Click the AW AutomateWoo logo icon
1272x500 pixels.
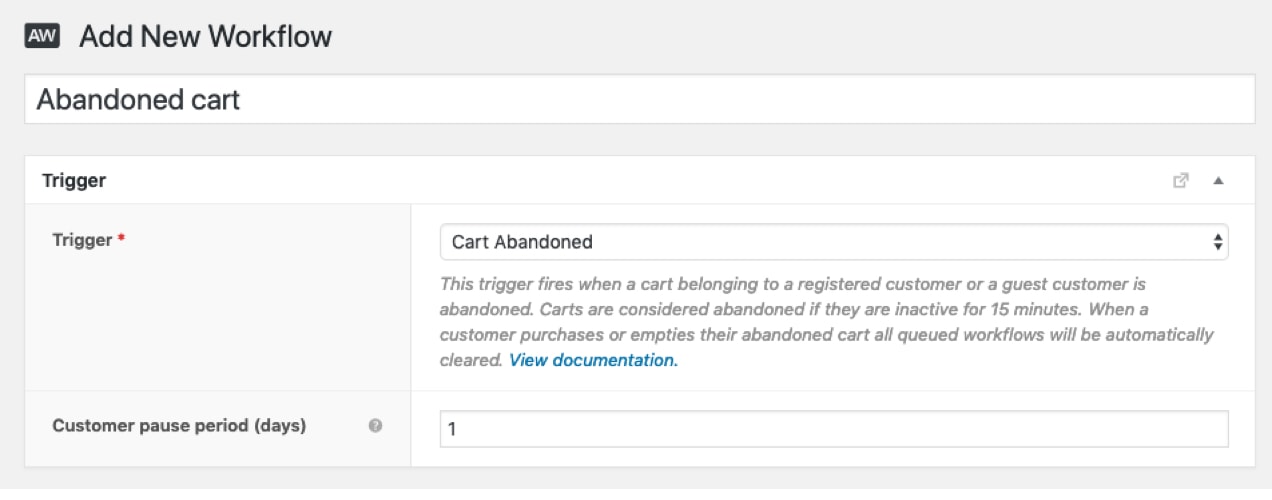pyautogui.click(x=42, y=37)
